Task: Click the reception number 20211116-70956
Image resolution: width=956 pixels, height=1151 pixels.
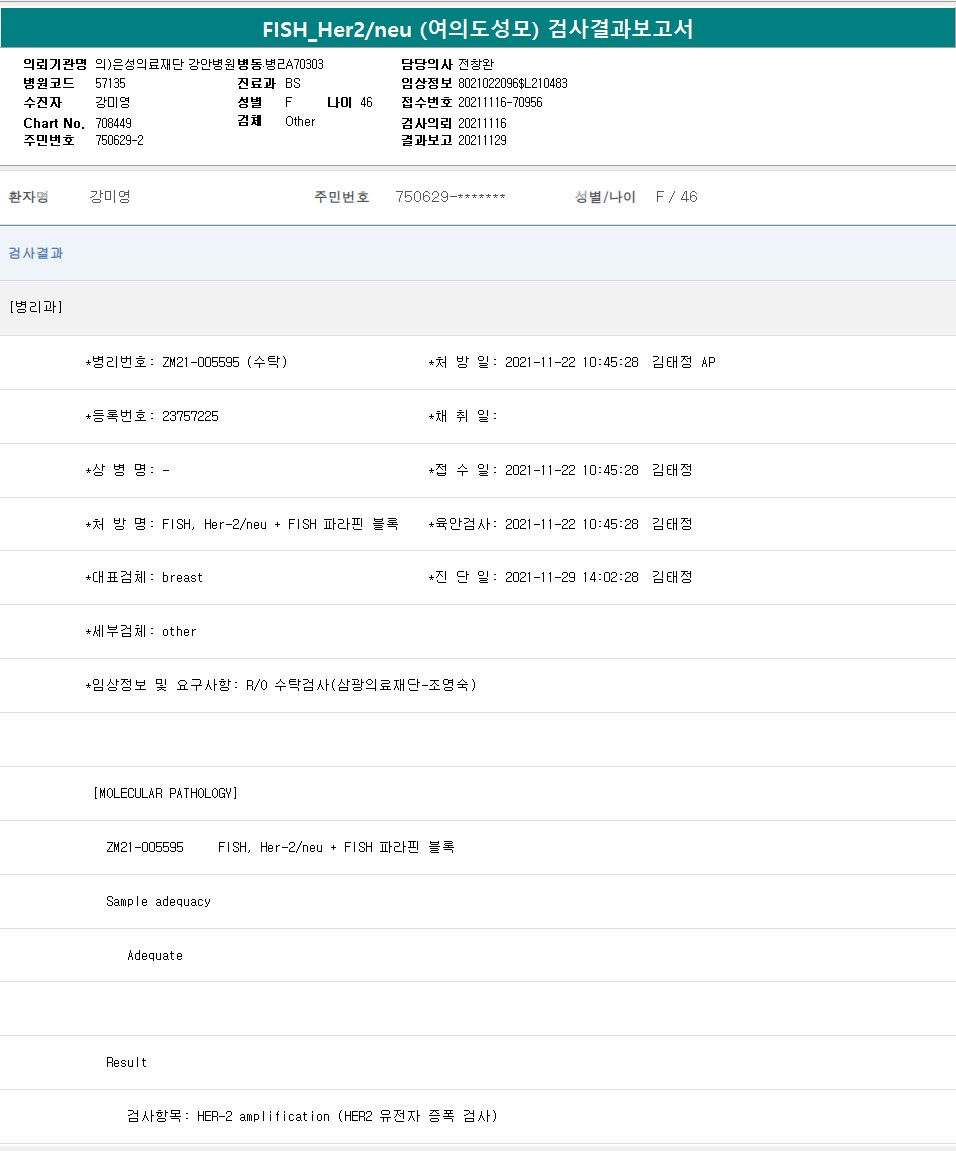Action: [x=500, y=103]
